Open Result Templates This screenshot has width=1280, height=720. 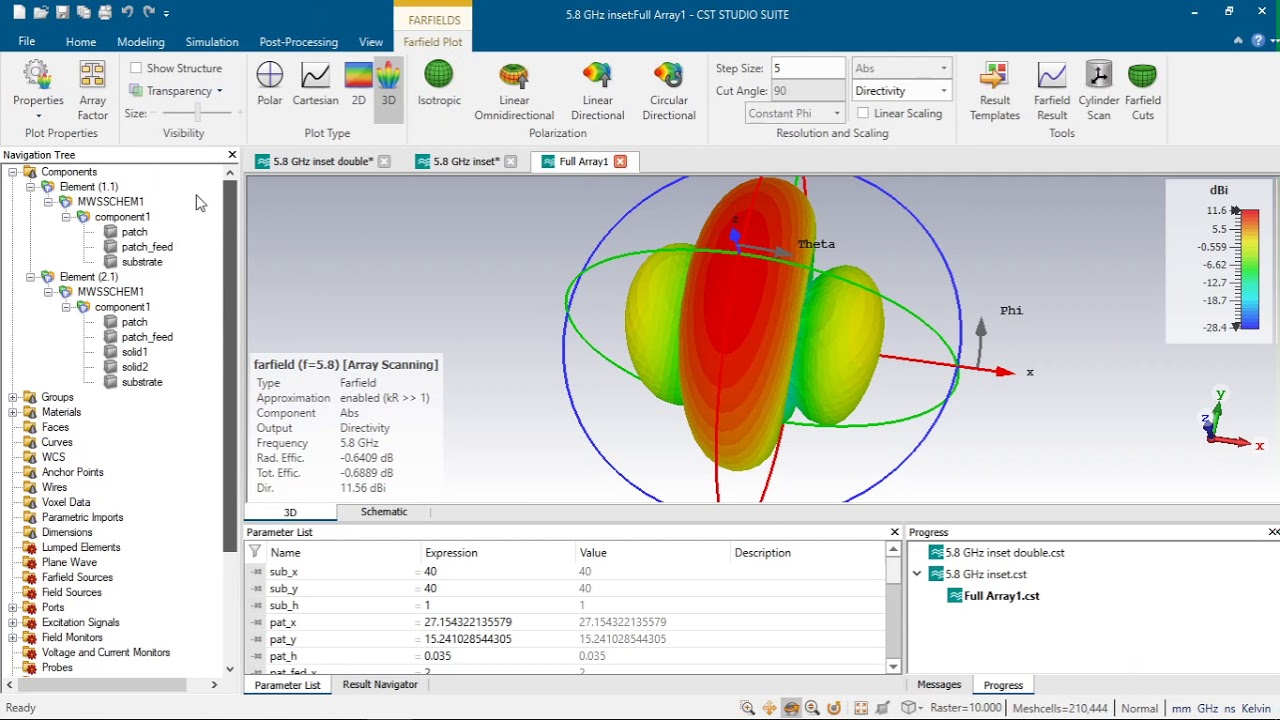click(x=994, y=90)
